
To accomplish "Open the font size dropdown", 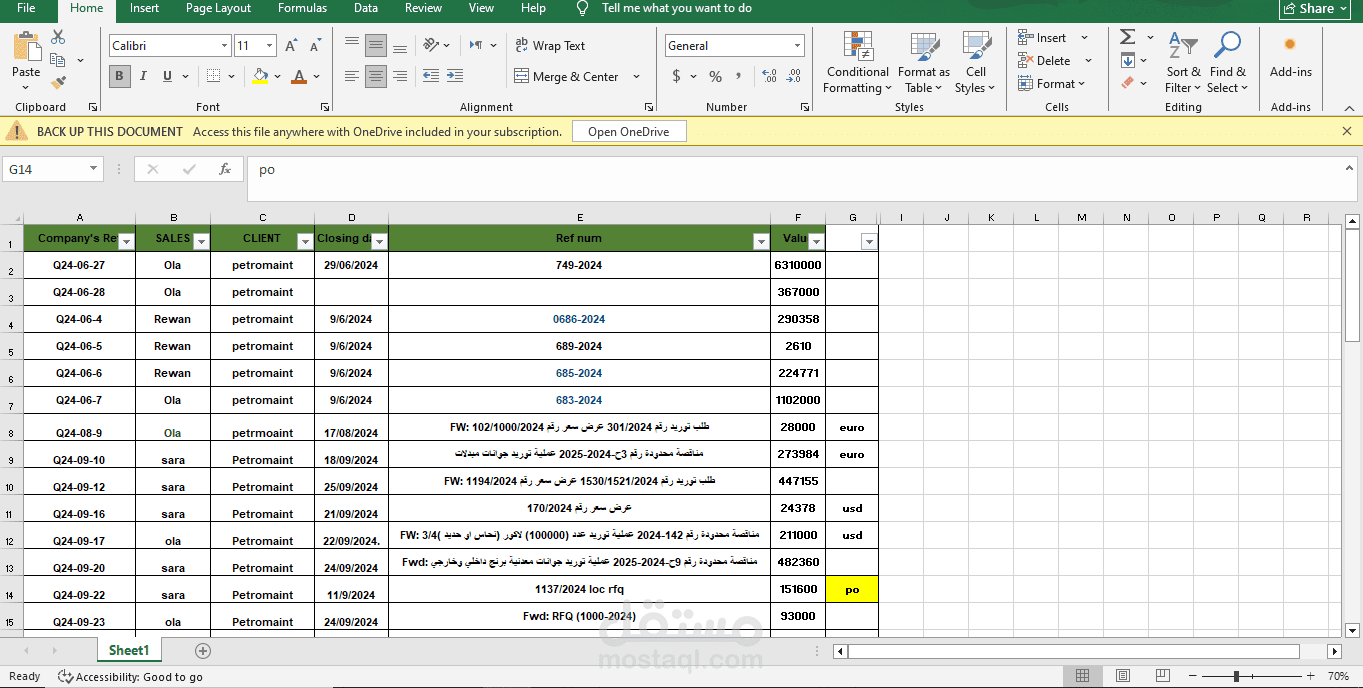I will 269,46.
